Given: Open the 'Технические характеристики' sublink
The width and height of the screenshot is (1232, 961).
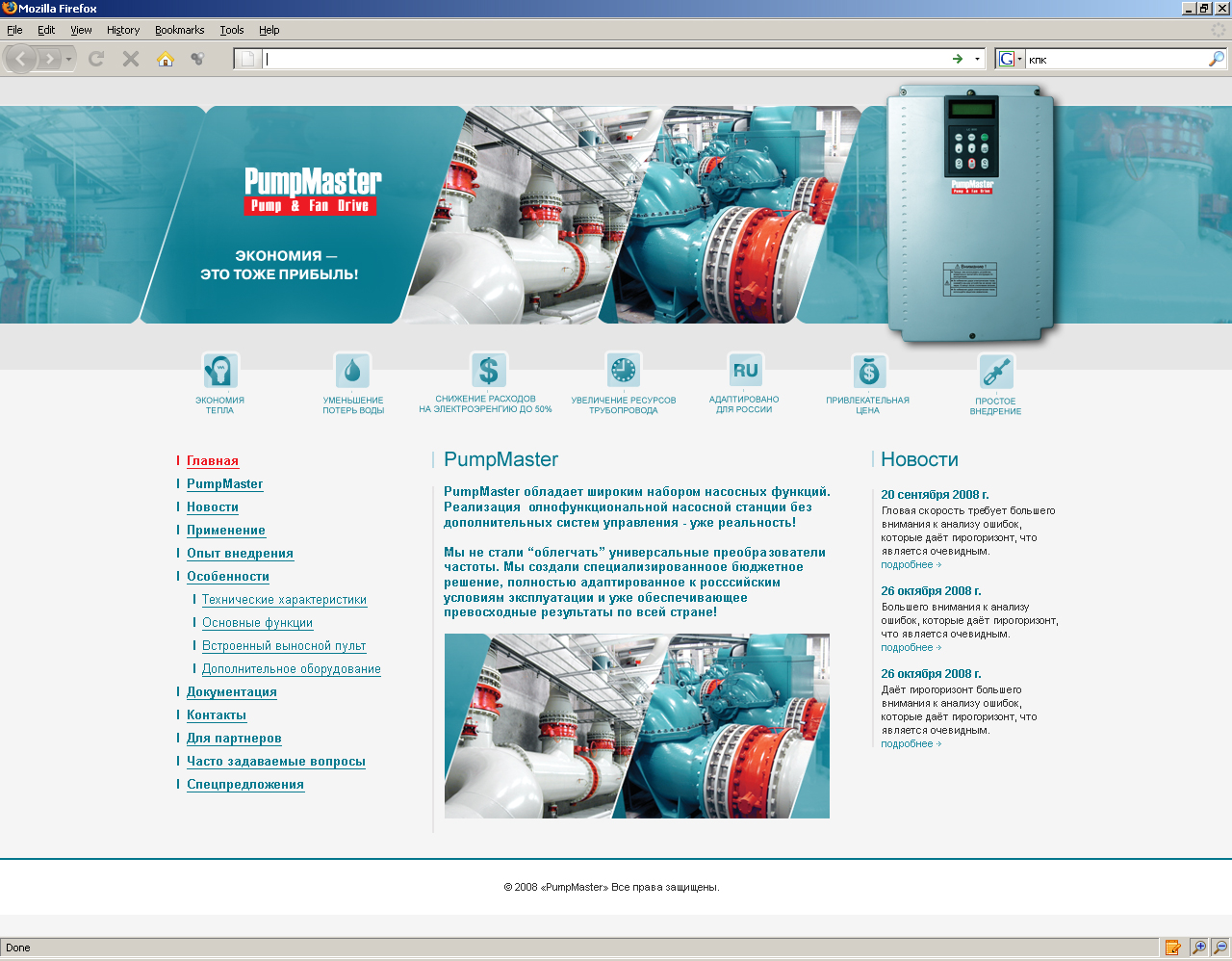Looking at the screenshot, I should [284, 600].
